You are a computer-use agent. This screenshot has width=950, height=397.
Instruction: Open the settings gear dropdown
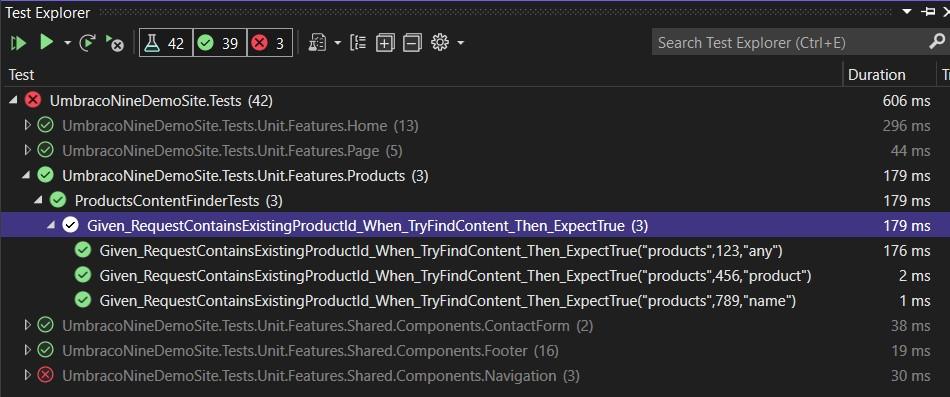point(448,42)
